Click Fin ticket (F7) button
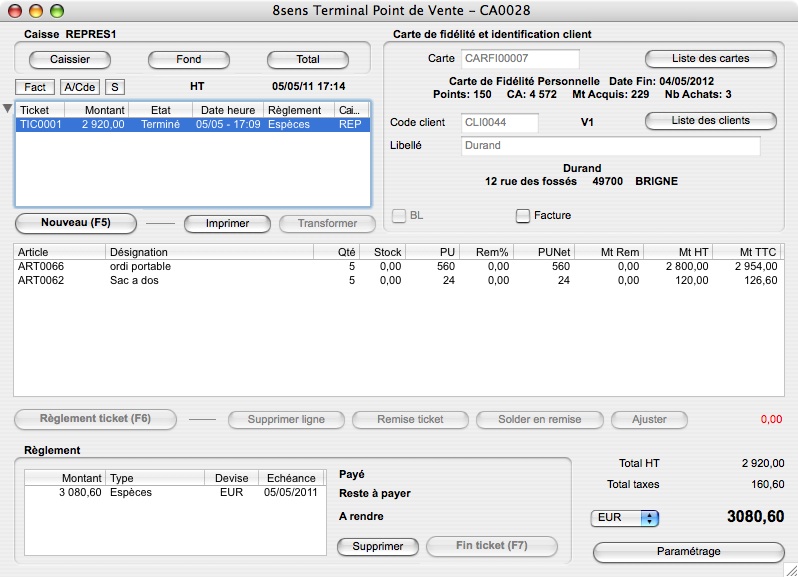Image resolution: width=798 pixels, height=577 pixels. (492, 546)
